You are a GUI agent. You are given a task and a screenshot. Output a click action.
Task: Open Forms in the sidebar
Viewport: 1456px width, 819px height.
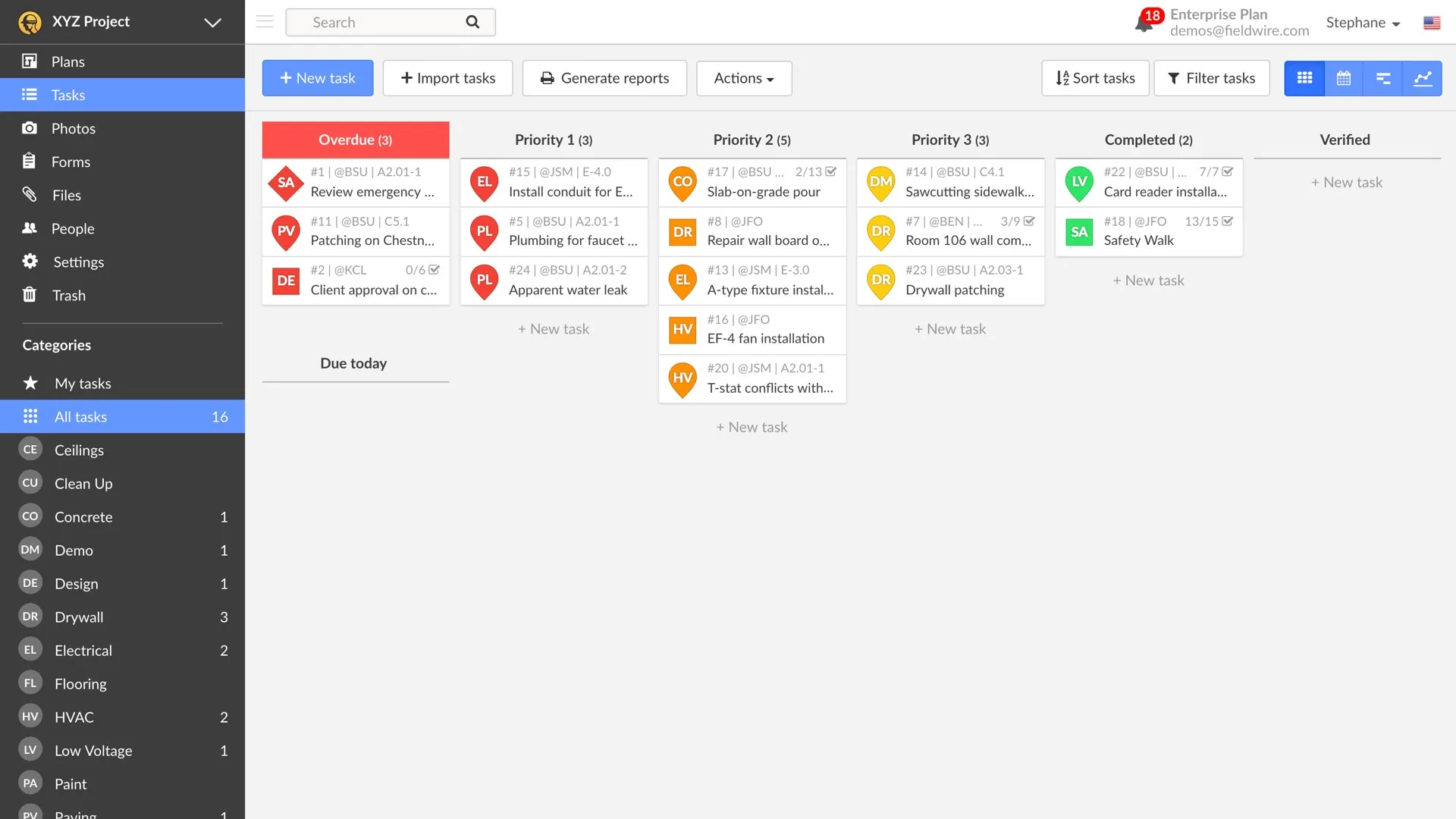pos(122,162)
